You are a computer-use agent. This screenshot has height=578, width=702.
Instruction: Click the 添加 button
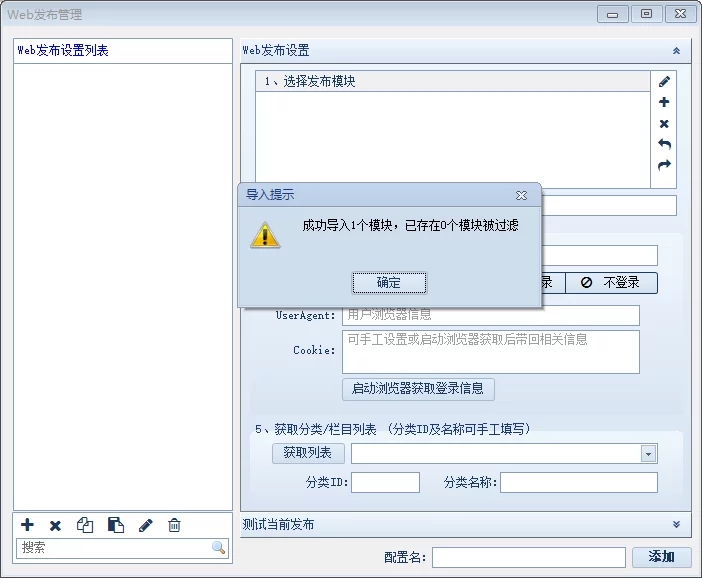(x=662, y=557)
